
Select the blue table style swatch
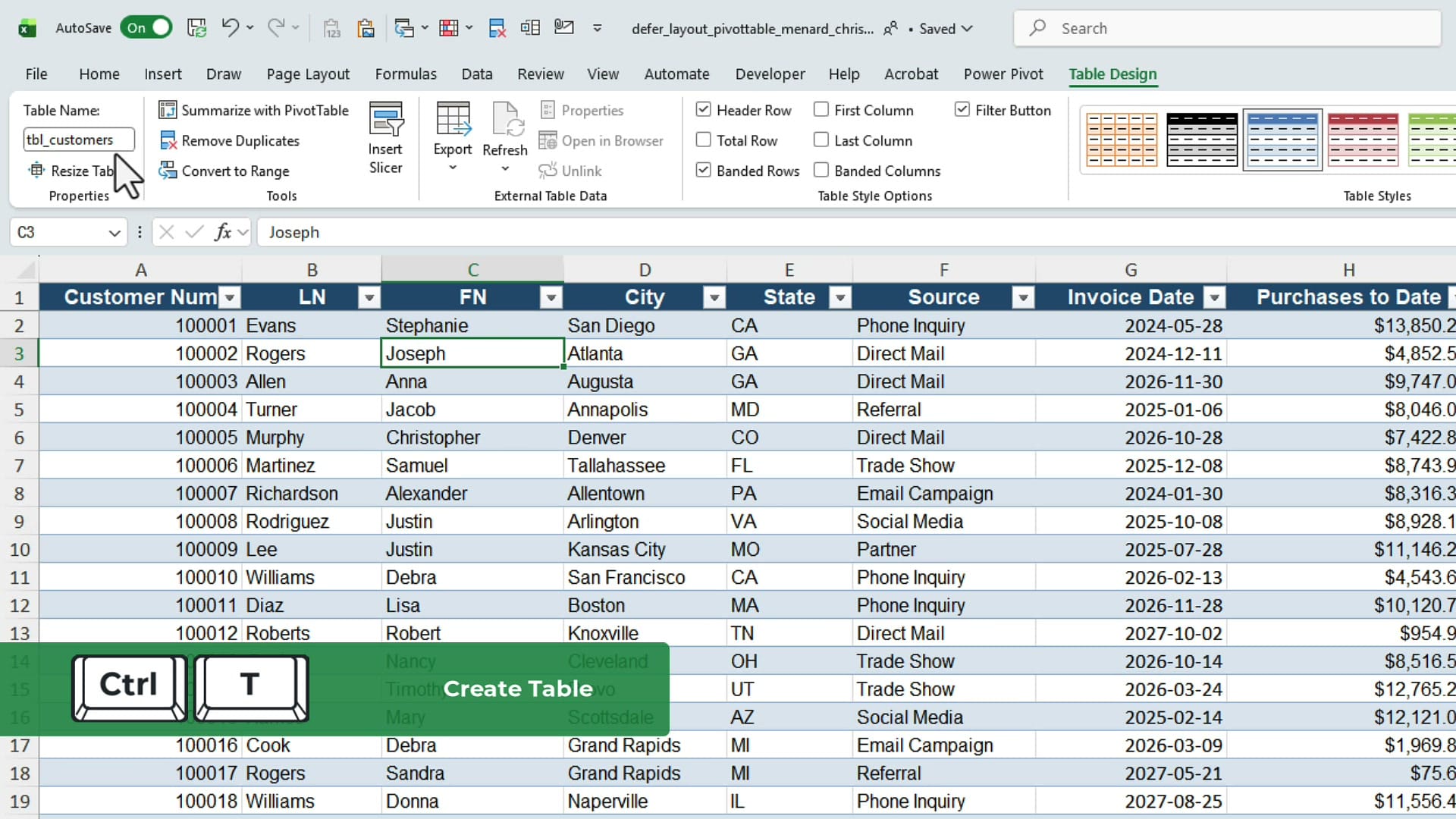[1282, 140]
